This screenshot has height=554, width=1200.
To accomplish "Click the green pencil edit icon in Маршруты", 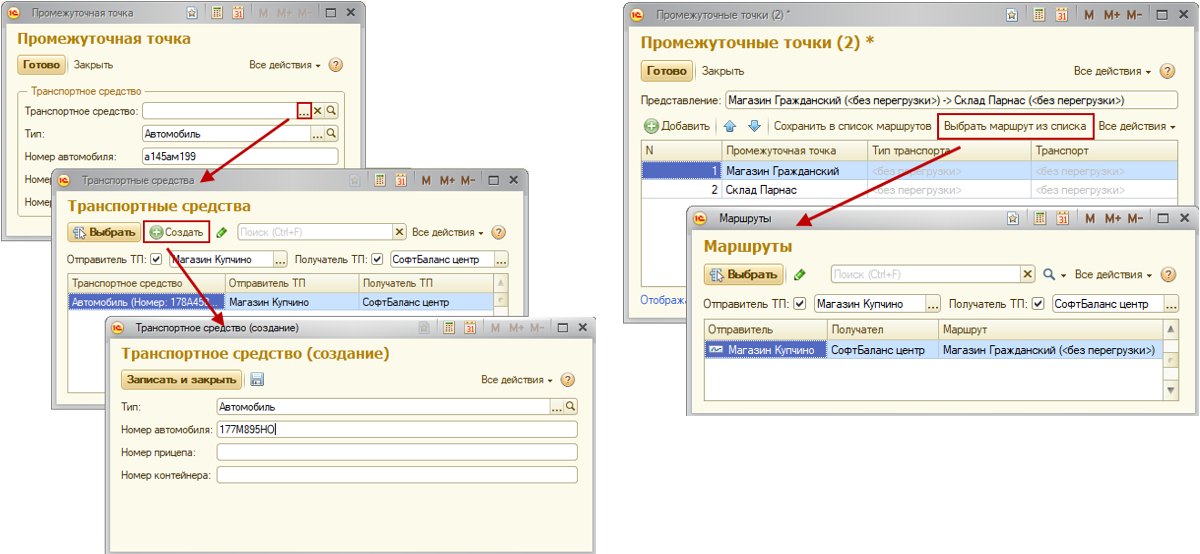I will click(x=799, y=274).
